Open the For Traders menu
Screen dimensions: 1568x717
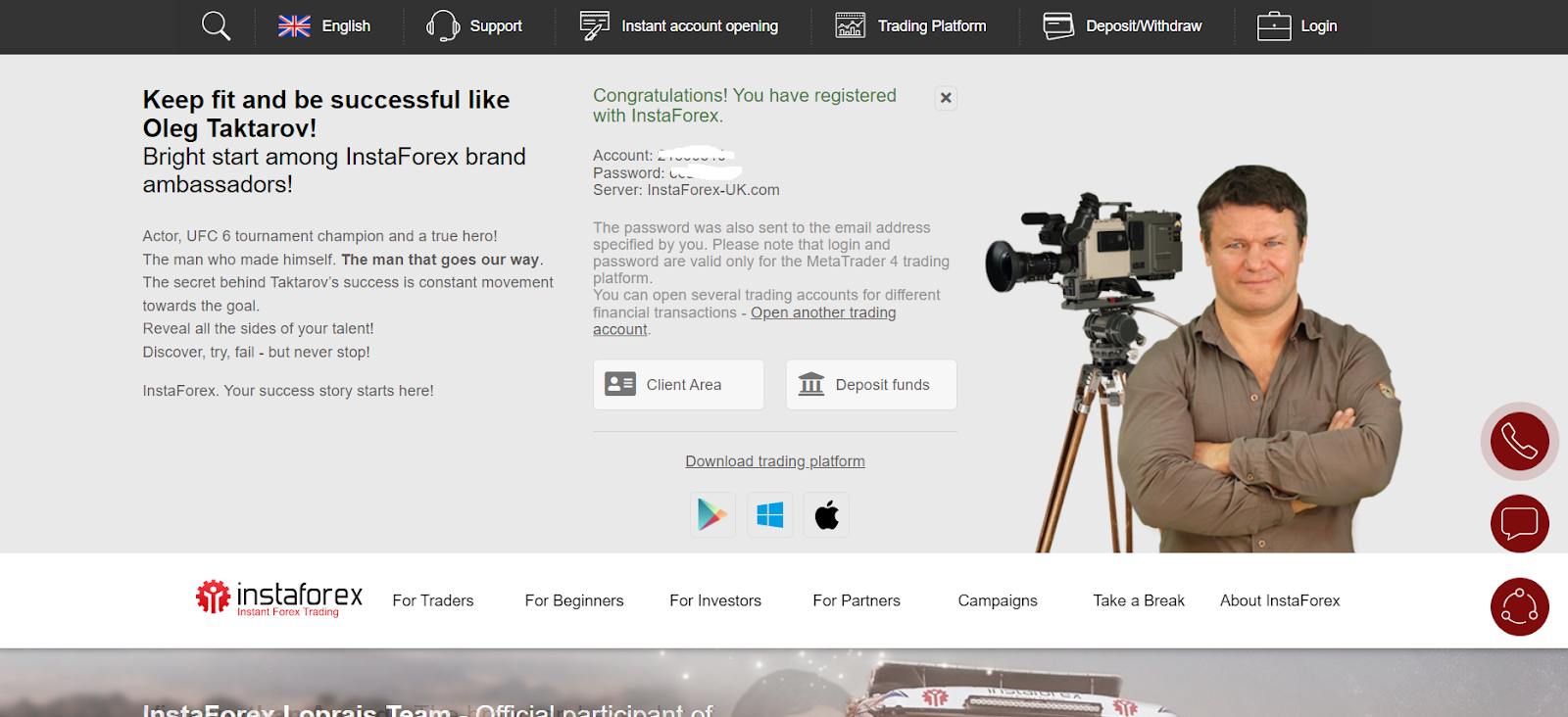[433, 600]
